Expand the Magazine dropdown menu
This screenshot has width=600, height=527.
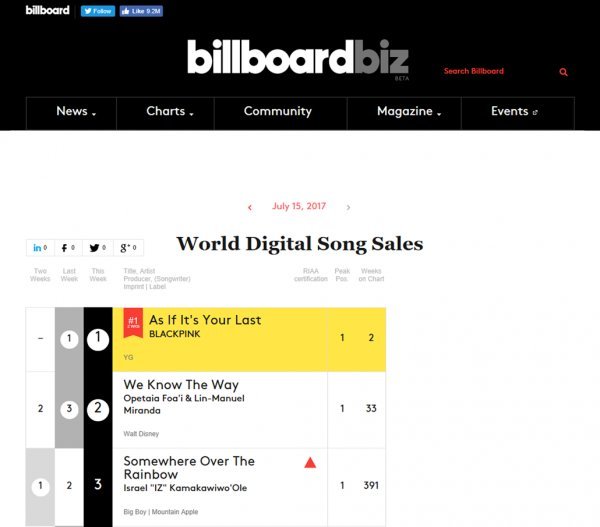coord(409,112)
